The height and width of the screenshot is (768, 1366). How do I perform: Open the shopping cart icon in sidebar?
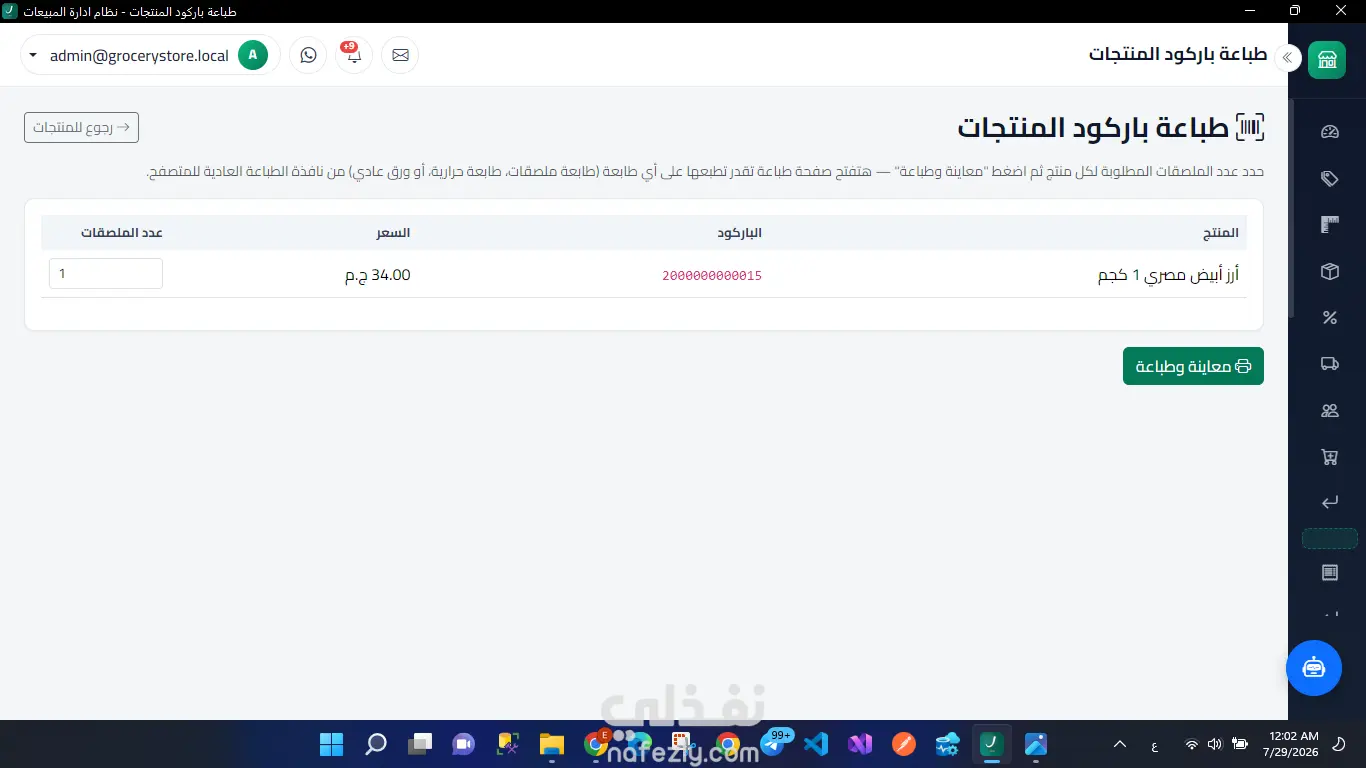[x=1329, y=457]
